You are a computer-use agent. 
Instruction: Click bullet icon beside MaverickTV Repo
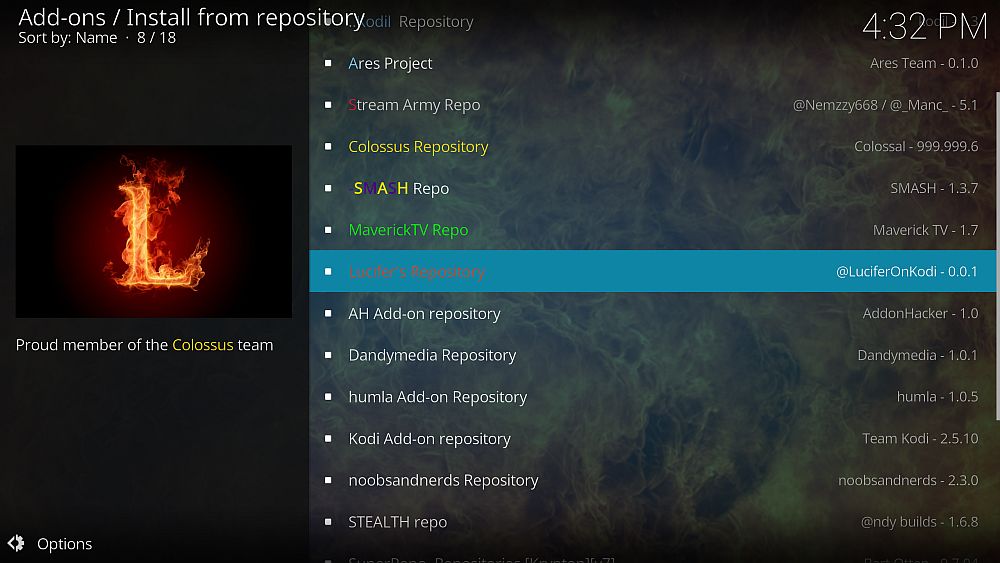click(x=328, y=230)
